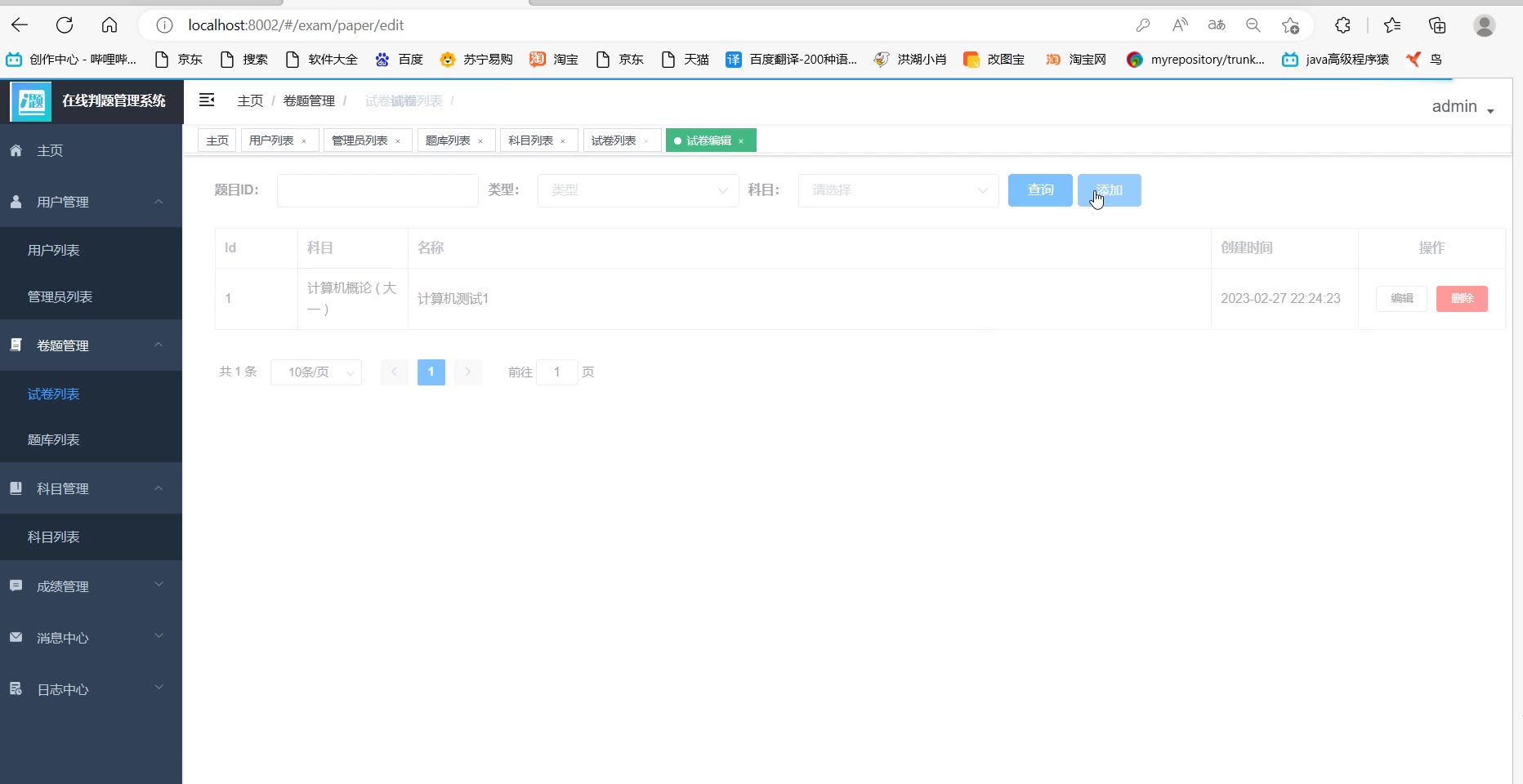Open the favorites list icon

pyautogui.click(x=1392, y=25)
